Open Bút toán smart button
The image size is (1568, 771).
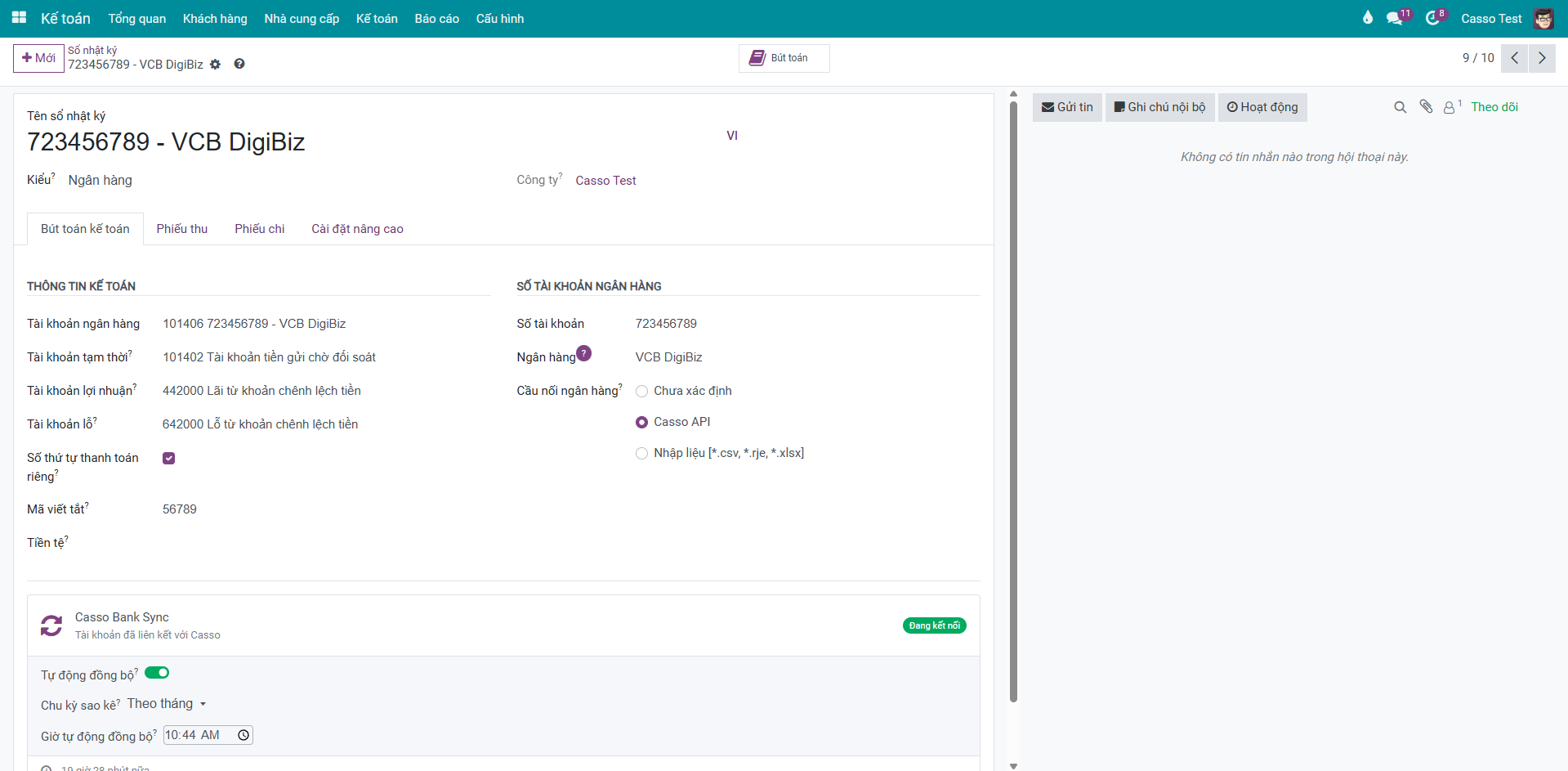pyautogui.click(x=784, y=58)
